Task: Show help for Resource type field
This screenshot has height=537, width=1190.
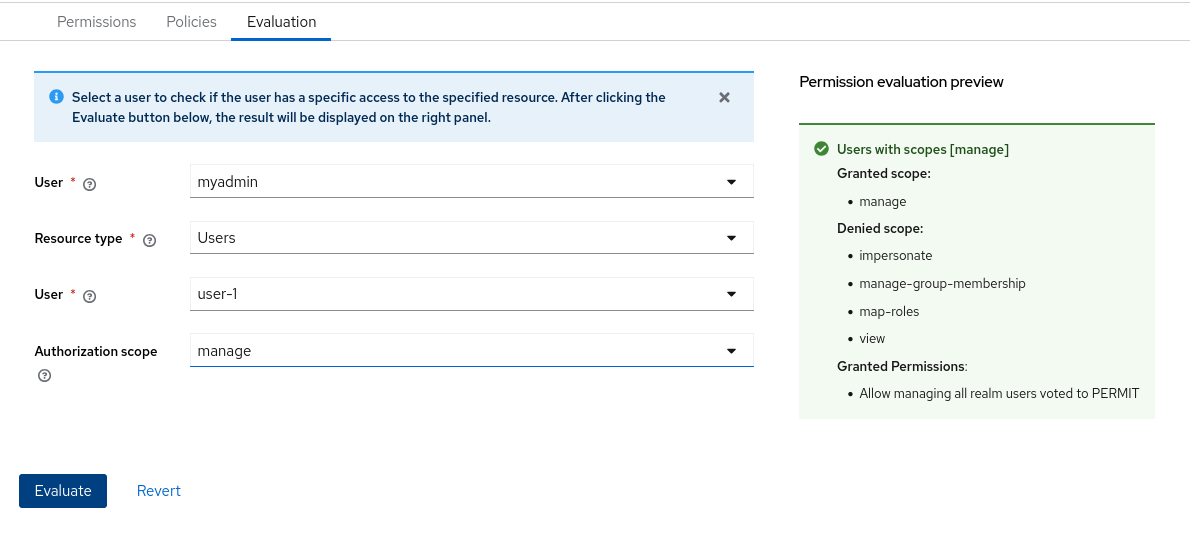Action: coord(150,240)
